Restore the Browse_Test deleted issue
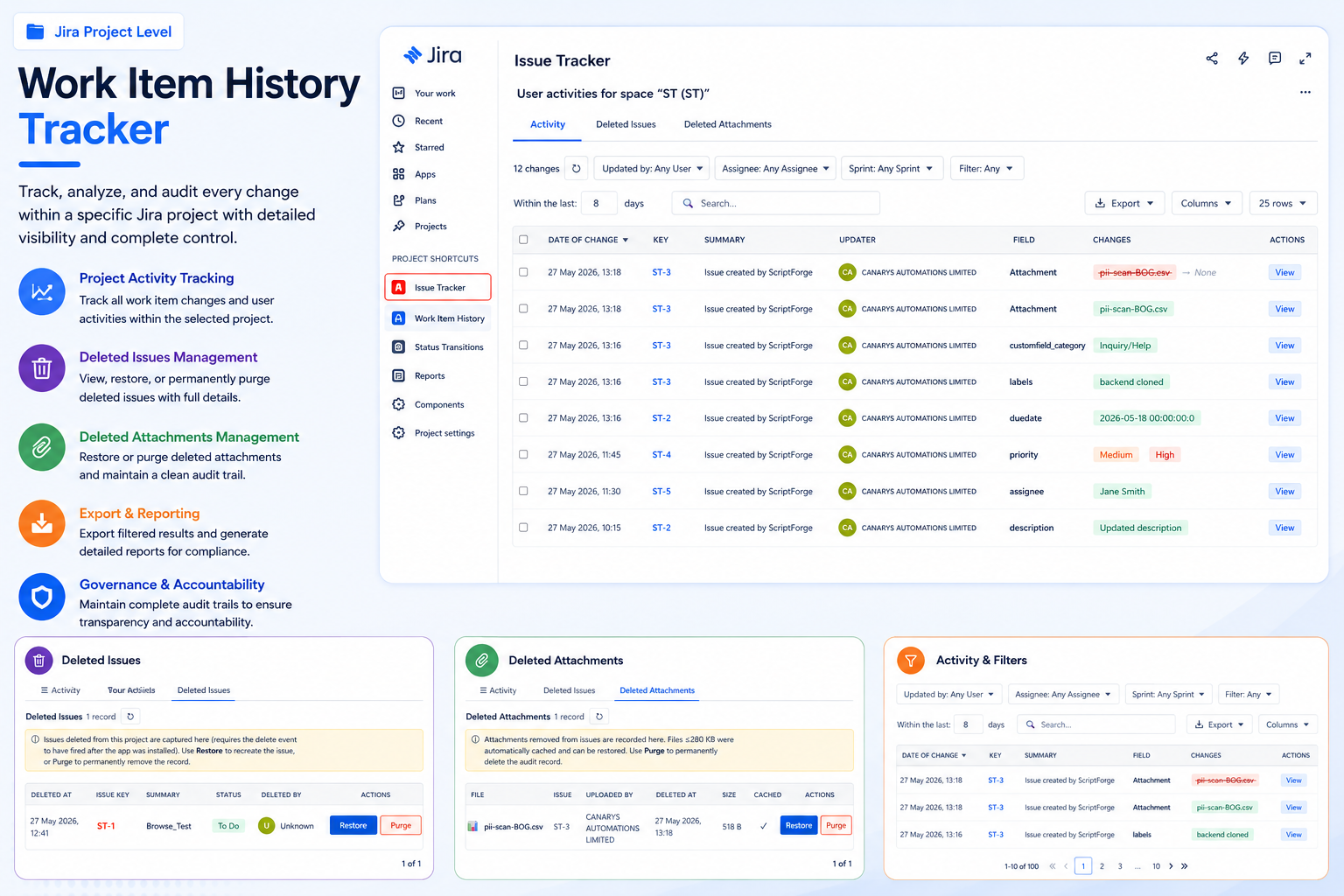1344x896 pixels. pos(353,825)
